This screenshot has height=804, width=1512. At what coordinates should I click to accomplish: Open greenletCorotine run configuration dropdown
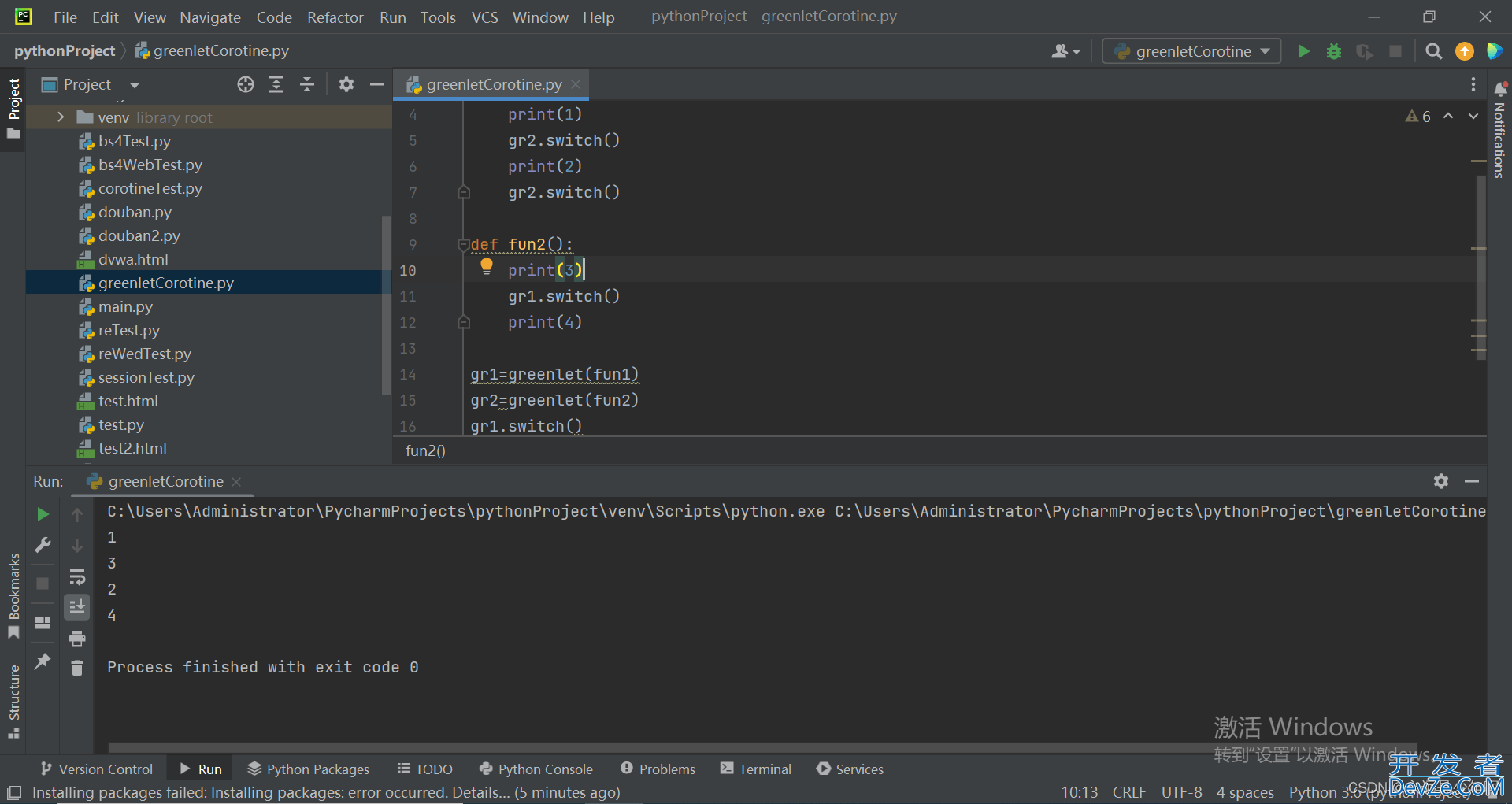coord(1191,51)
